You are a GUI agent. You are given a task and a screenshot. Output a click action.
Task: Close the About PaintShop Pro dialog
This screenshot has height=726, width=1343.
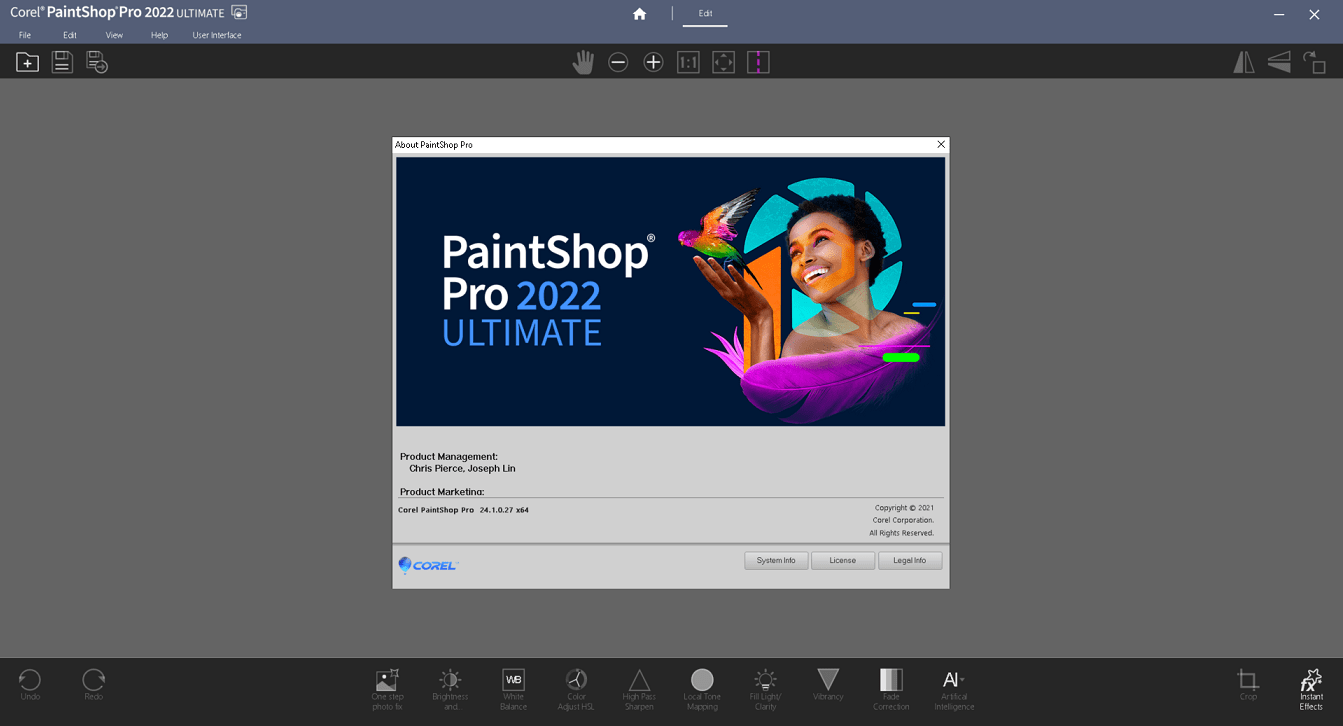941,145
